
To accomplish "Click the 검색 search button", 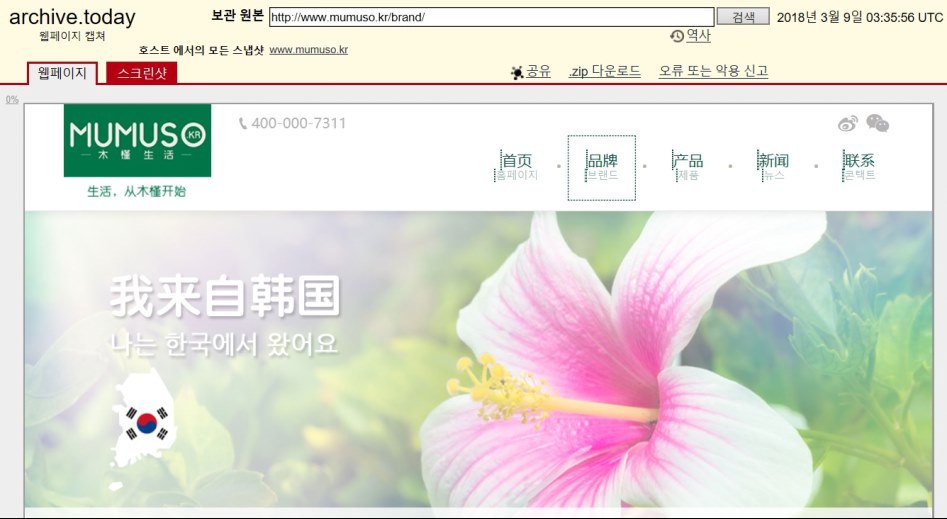I will pos(743,17).
